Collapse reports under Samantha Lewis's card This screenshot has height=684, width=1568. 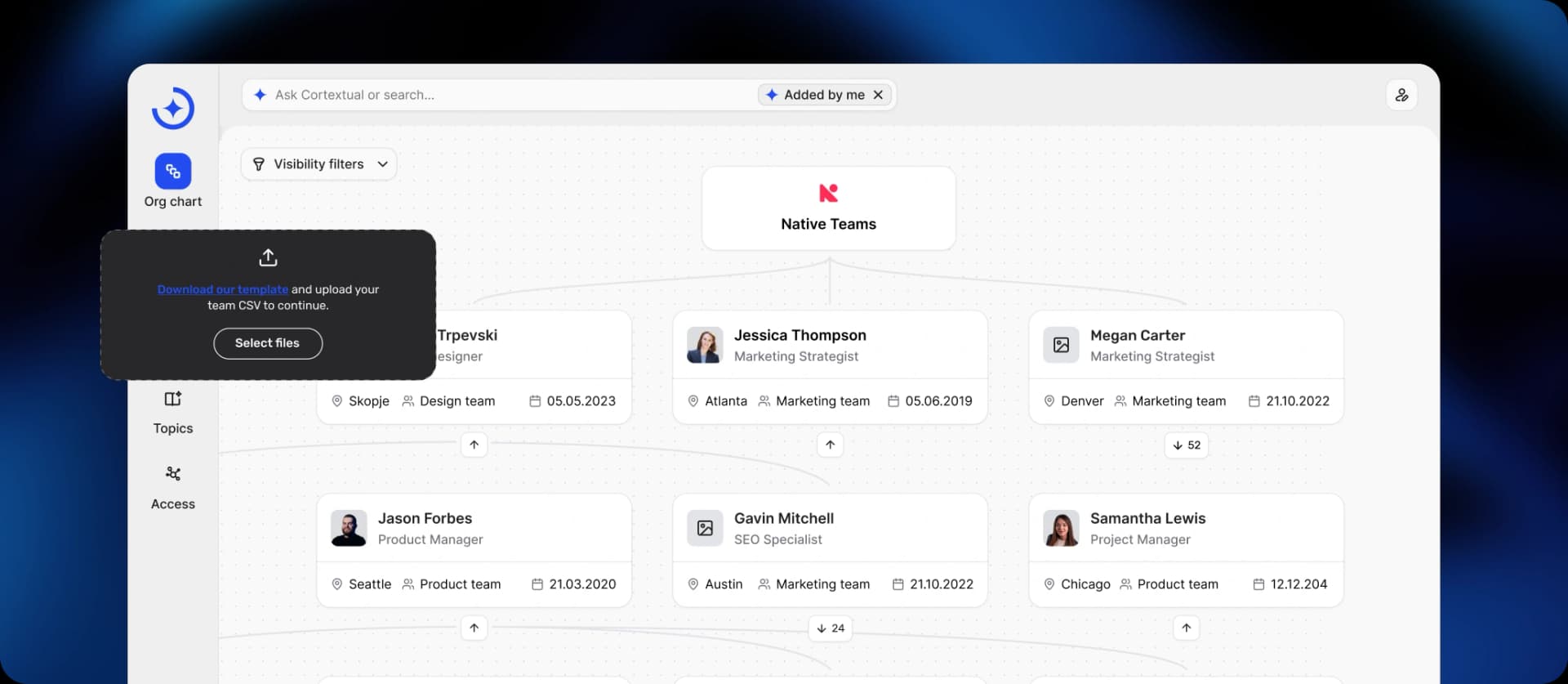point(1186,628)
